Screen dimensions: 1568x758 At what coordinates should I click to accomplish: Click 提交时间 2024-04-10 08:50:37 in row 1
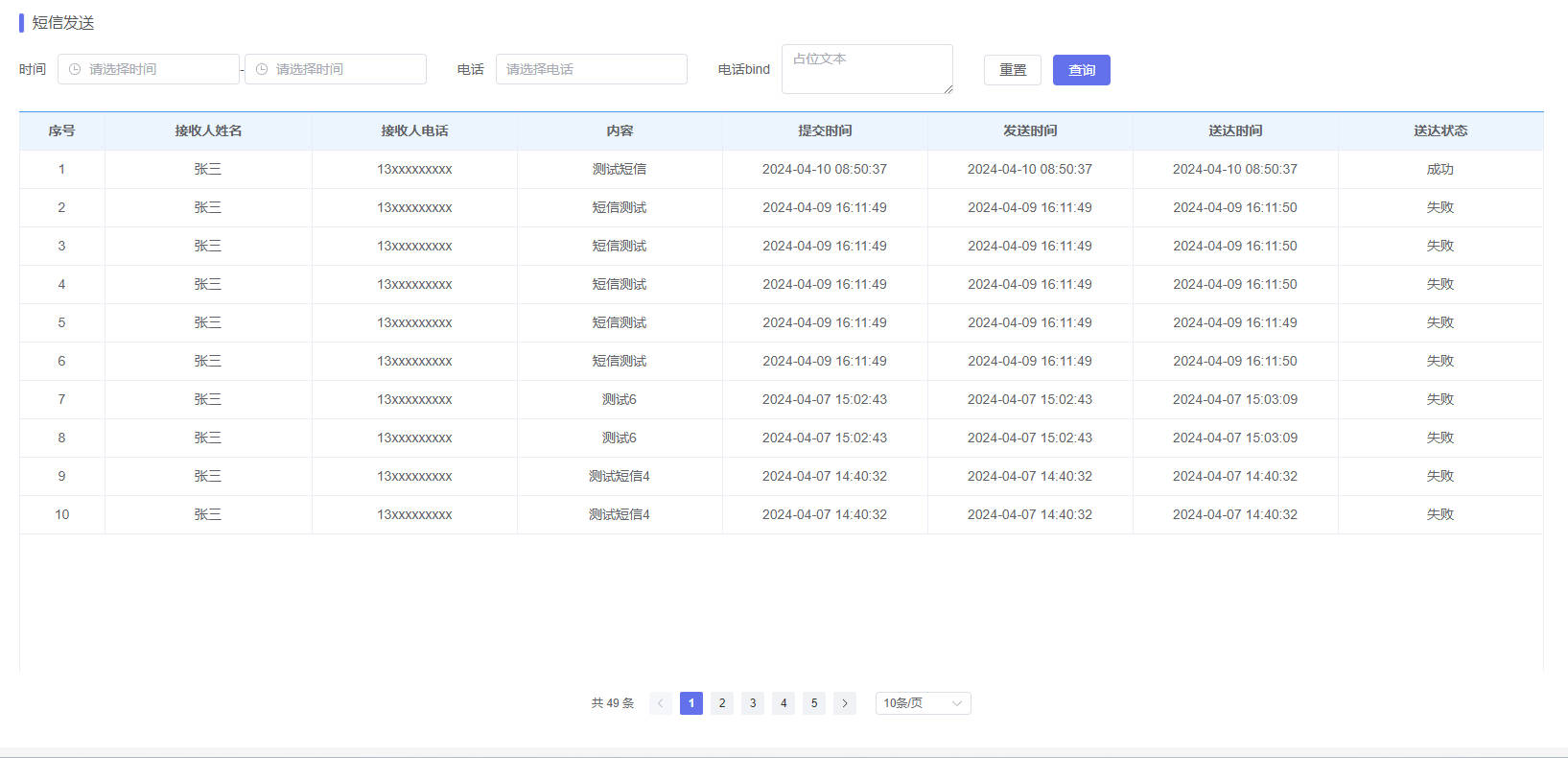(x=825, y=169)
